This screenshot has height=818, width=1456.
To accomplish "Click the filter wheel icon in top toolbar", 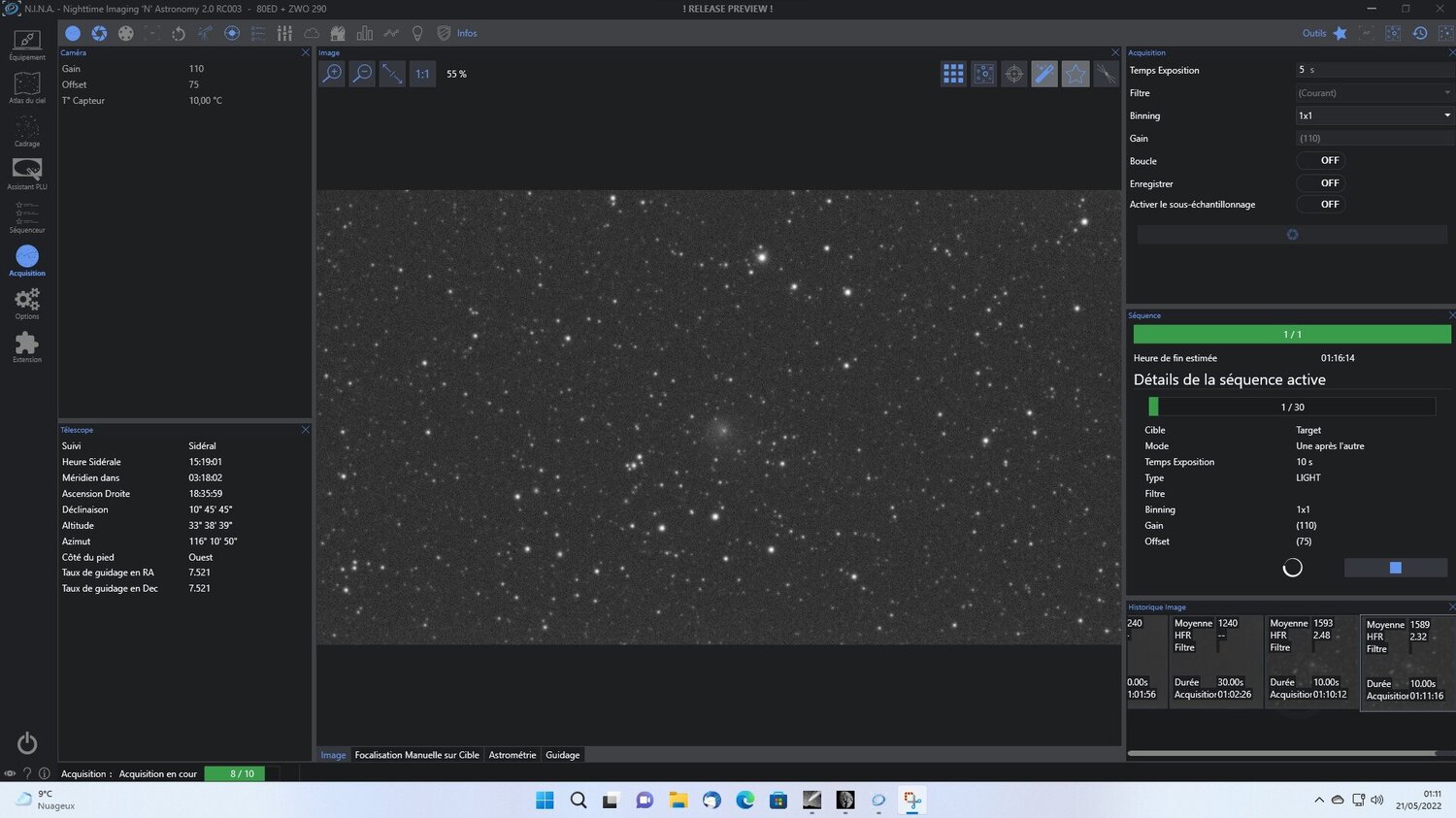I will 125,33.
